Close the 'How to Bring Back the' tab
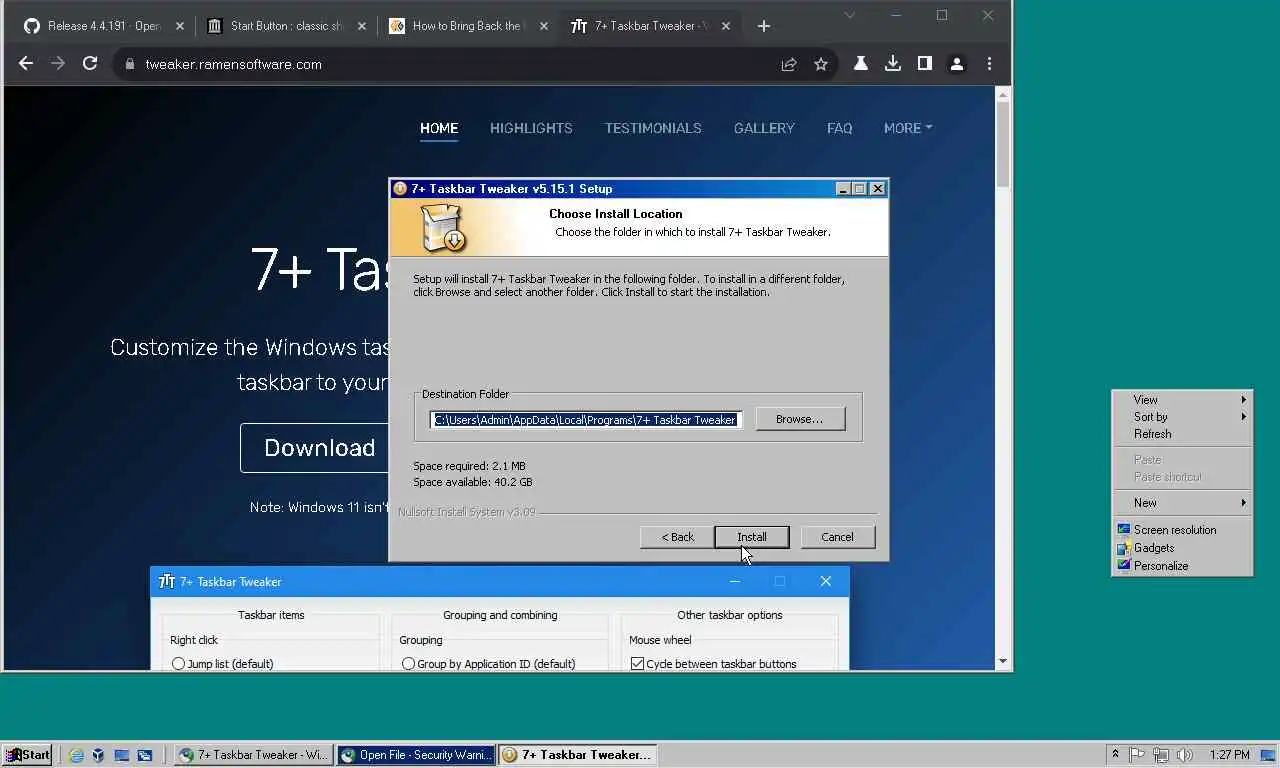 pyautogui.click(x=543, y=26)
